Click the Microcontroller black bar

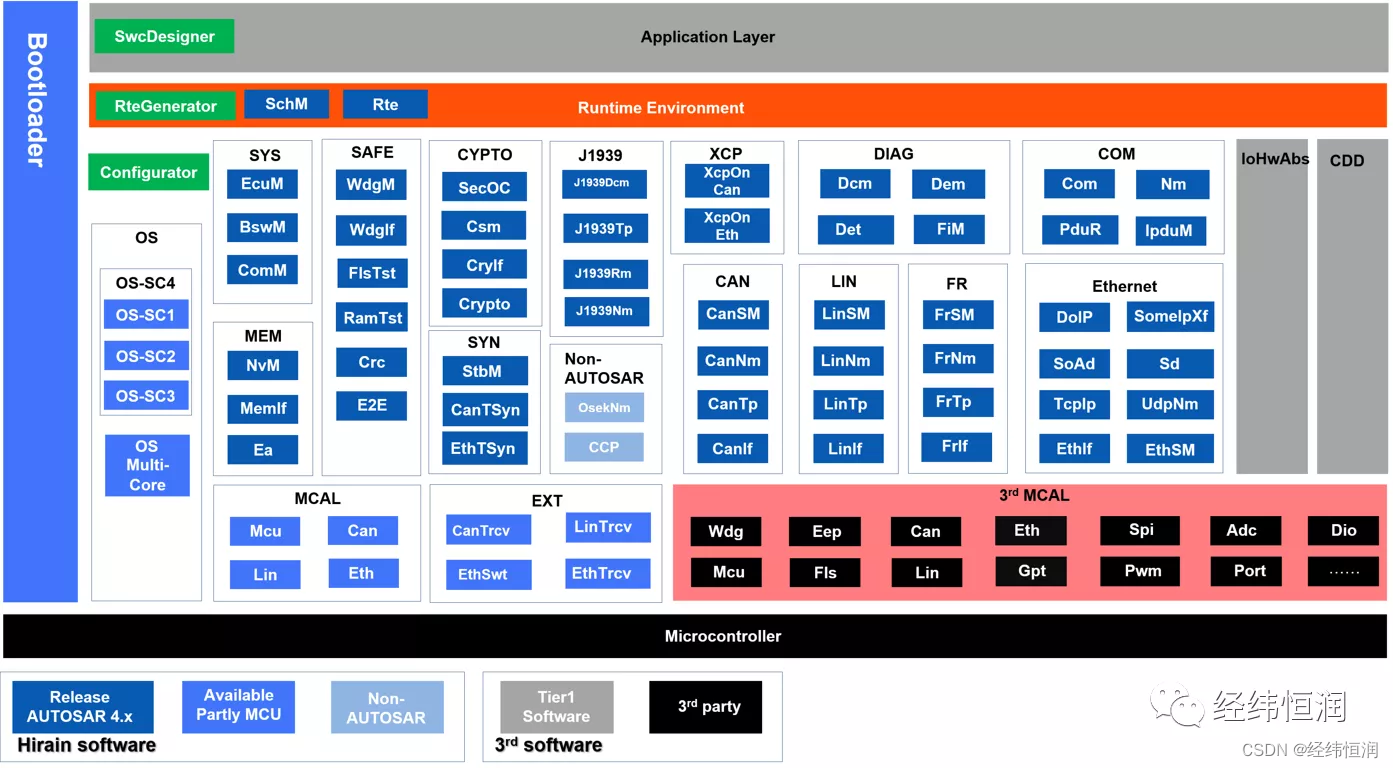722,636
